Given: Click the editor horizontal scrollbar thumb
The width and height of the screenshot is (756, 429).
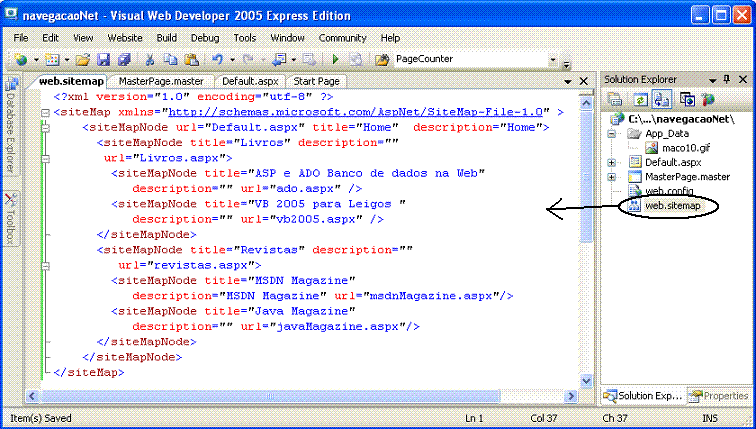Looking at the screenshot, I should [270, 396].
